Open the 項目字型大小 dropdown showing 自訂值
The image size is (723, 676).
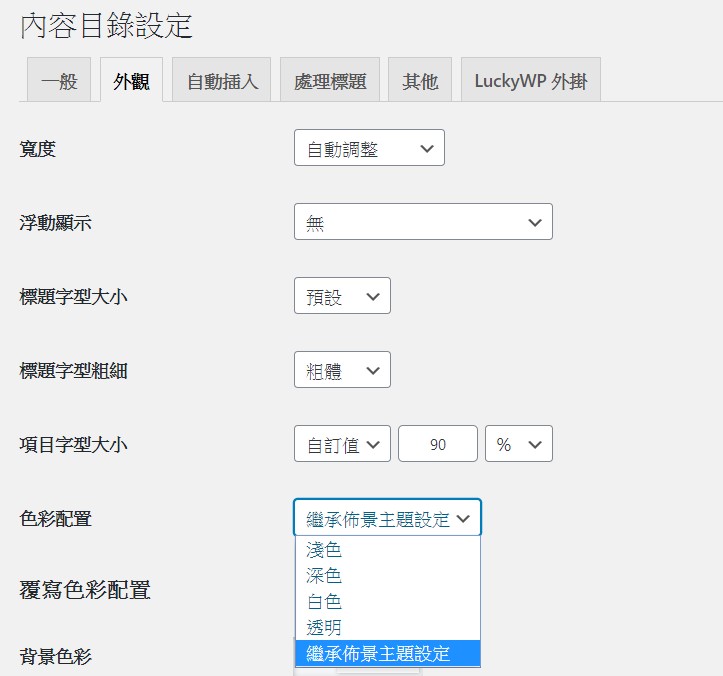pyautogui.click(x=342, y=444)
